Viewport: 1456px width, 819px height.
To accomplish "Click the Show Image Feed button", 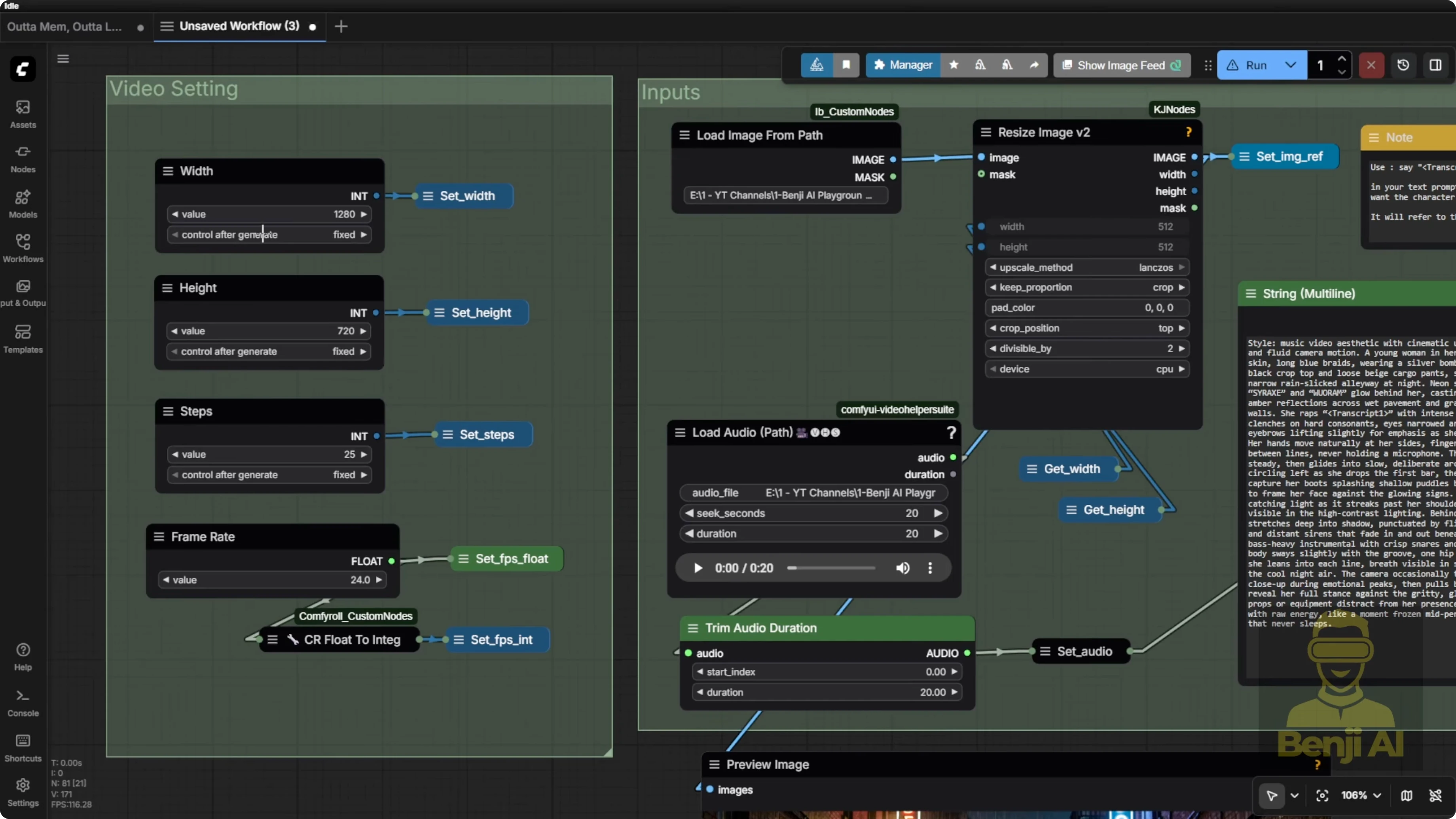I will pyautogui.click(x=1121, y=65).
